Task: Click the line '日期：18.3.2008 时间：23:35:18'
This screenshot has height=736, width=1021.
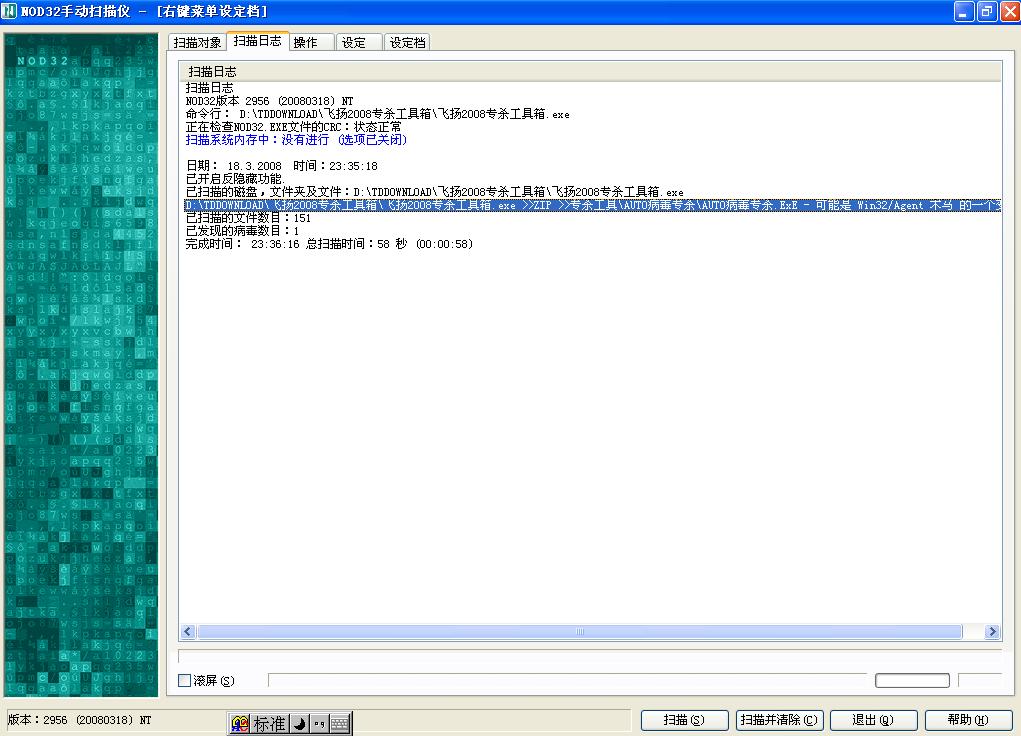Action: 281,166
